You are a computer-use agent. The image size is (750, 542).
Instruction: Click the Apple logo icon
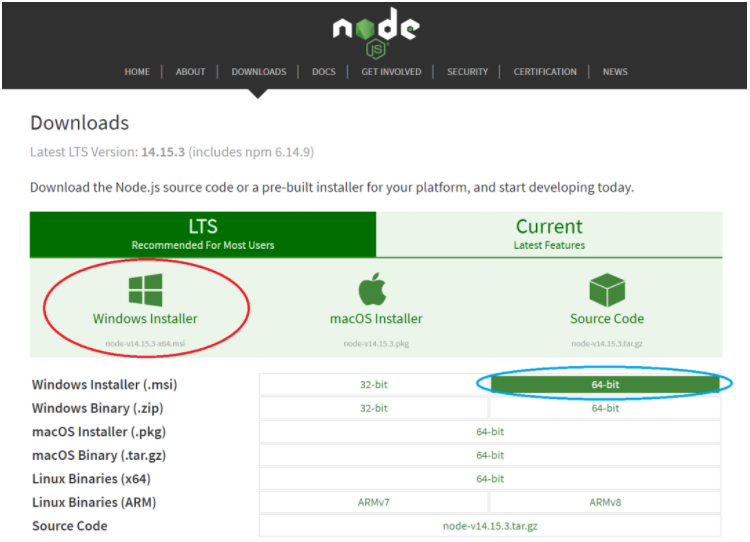(373, 289)
